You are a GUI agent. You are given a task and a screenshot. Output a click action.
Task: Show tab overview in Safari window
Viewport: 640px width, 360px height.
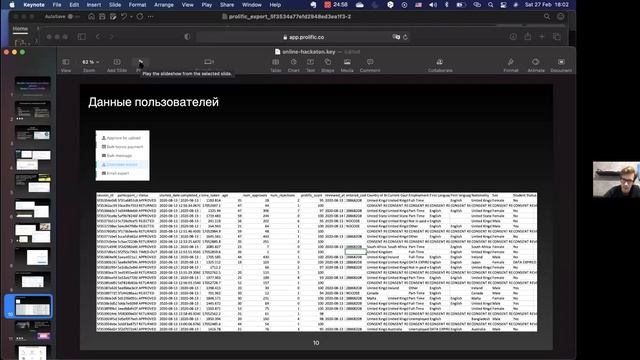coord(557,37)
